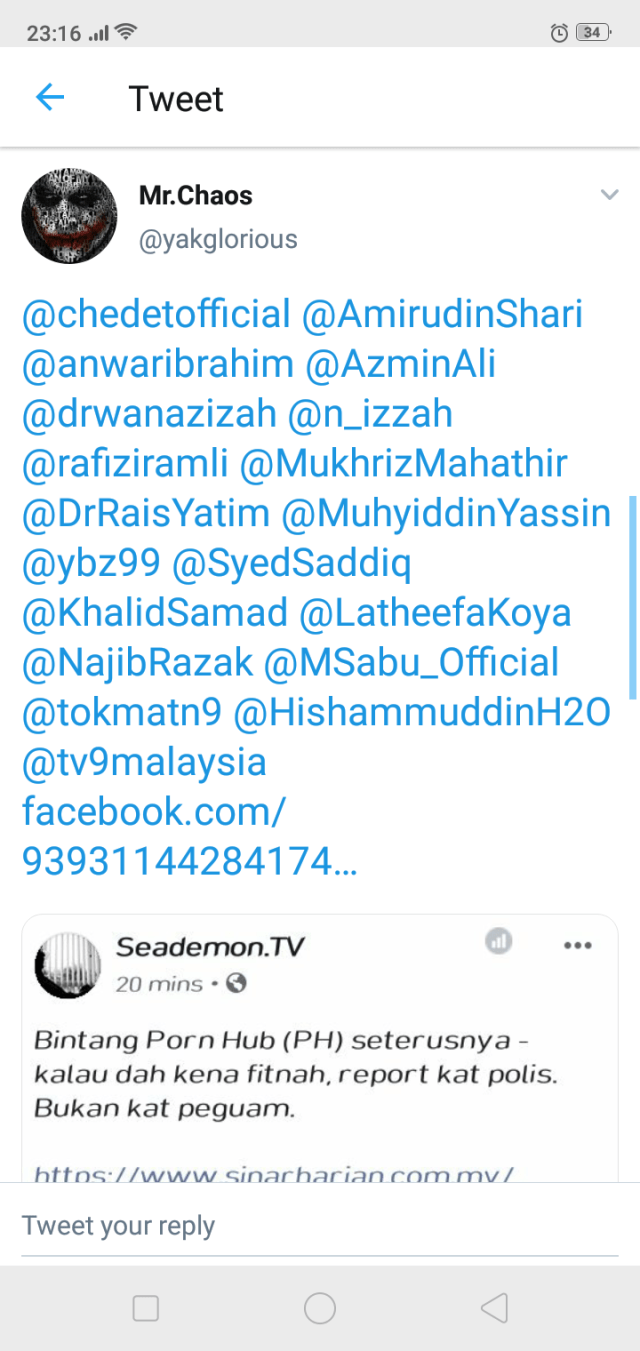Tap the @yakglorious handle
Screen dimensions: 640x1351
pos(218,240)
